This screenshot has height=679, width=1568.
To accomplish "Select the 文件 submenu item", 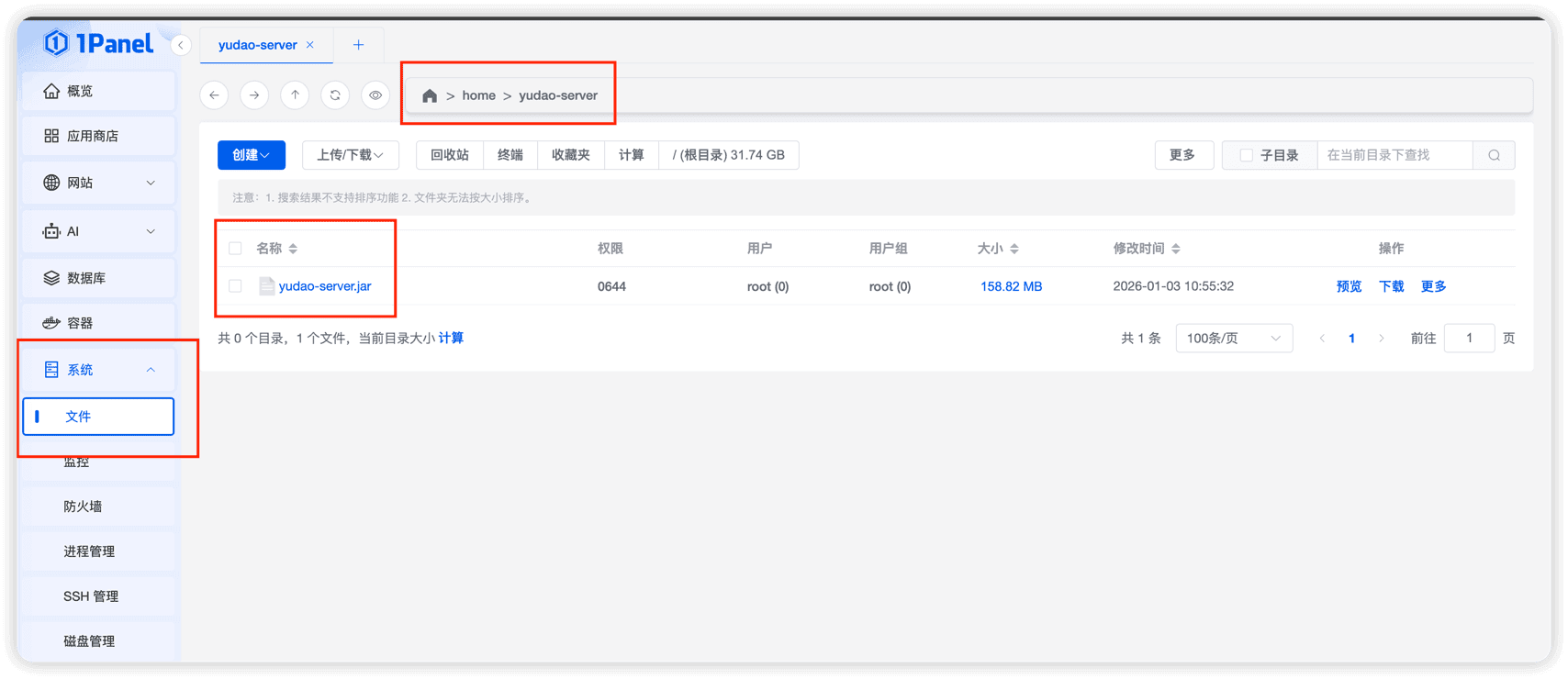I will (98, 417).
